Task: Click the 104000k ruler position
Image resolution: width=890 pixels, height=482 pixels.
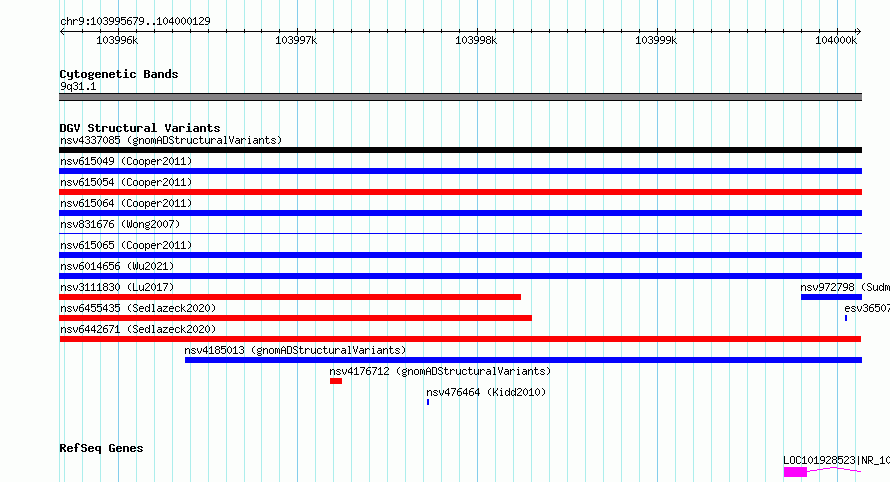Action: click(x=836, y=40)
